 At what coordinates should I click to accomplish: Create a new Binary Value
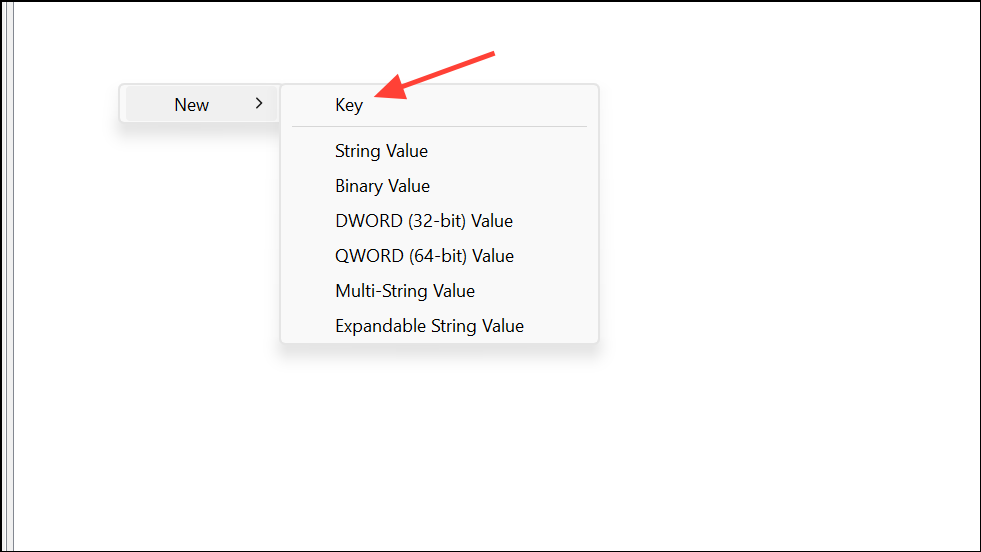coord(382,186)
